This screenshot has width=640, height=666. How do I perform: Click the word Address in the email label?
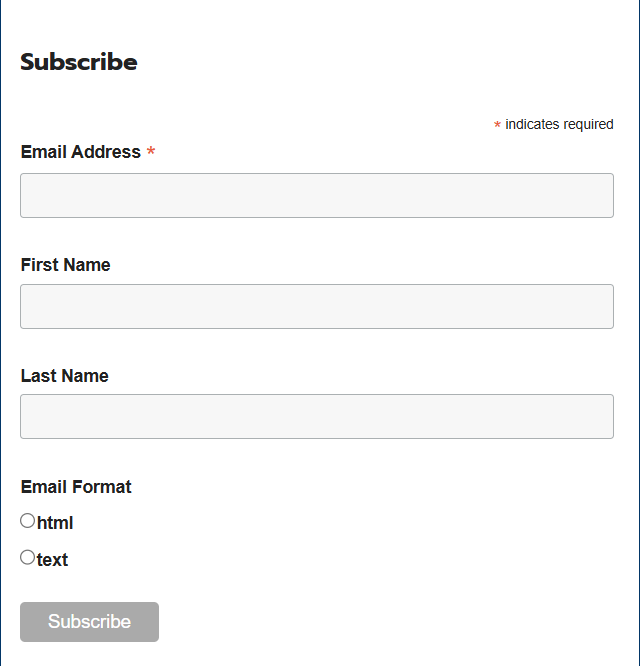click(107, 152)
